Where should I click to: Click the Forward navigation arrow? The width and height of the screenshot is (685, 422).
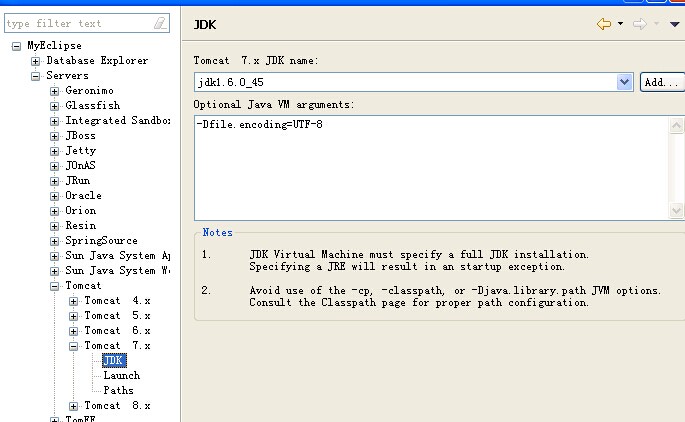pyautogui.click(x=640, y=24)
